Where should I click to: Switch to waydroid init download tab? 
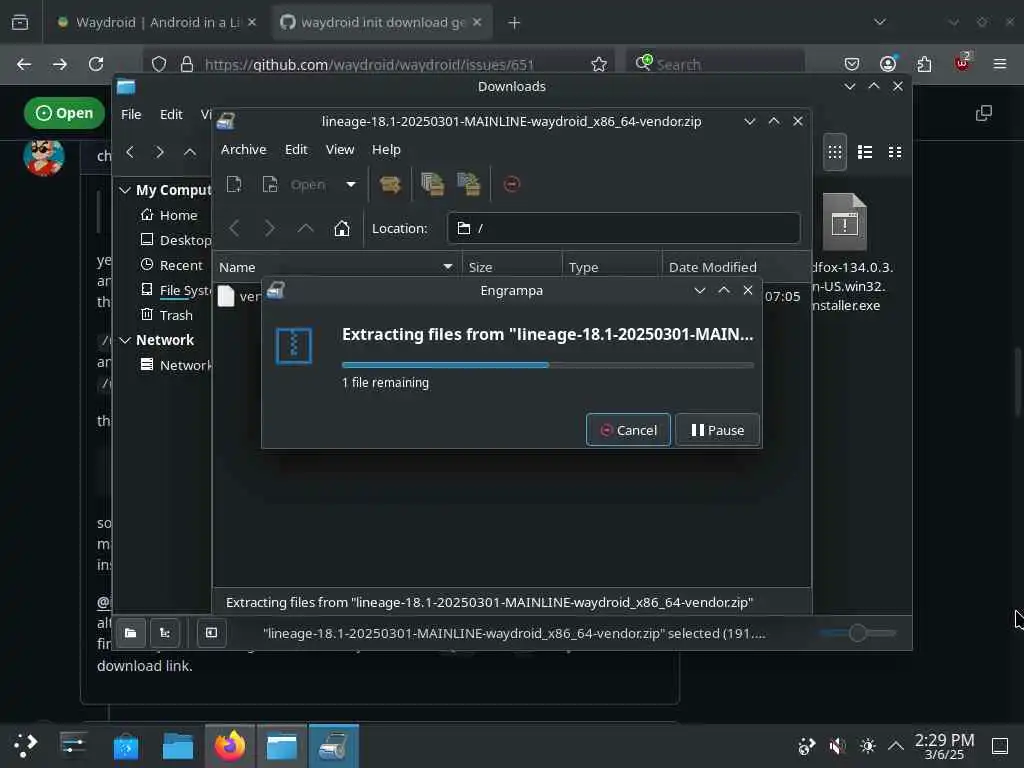[x=381, y=22]
